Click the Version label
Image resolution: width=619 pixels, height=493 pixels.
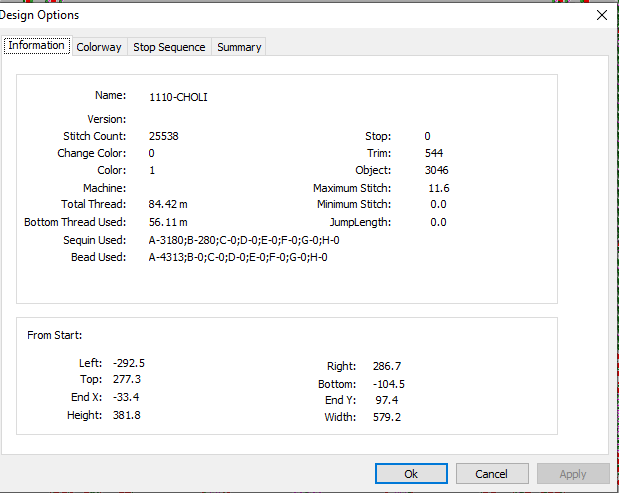coord(107,119)
